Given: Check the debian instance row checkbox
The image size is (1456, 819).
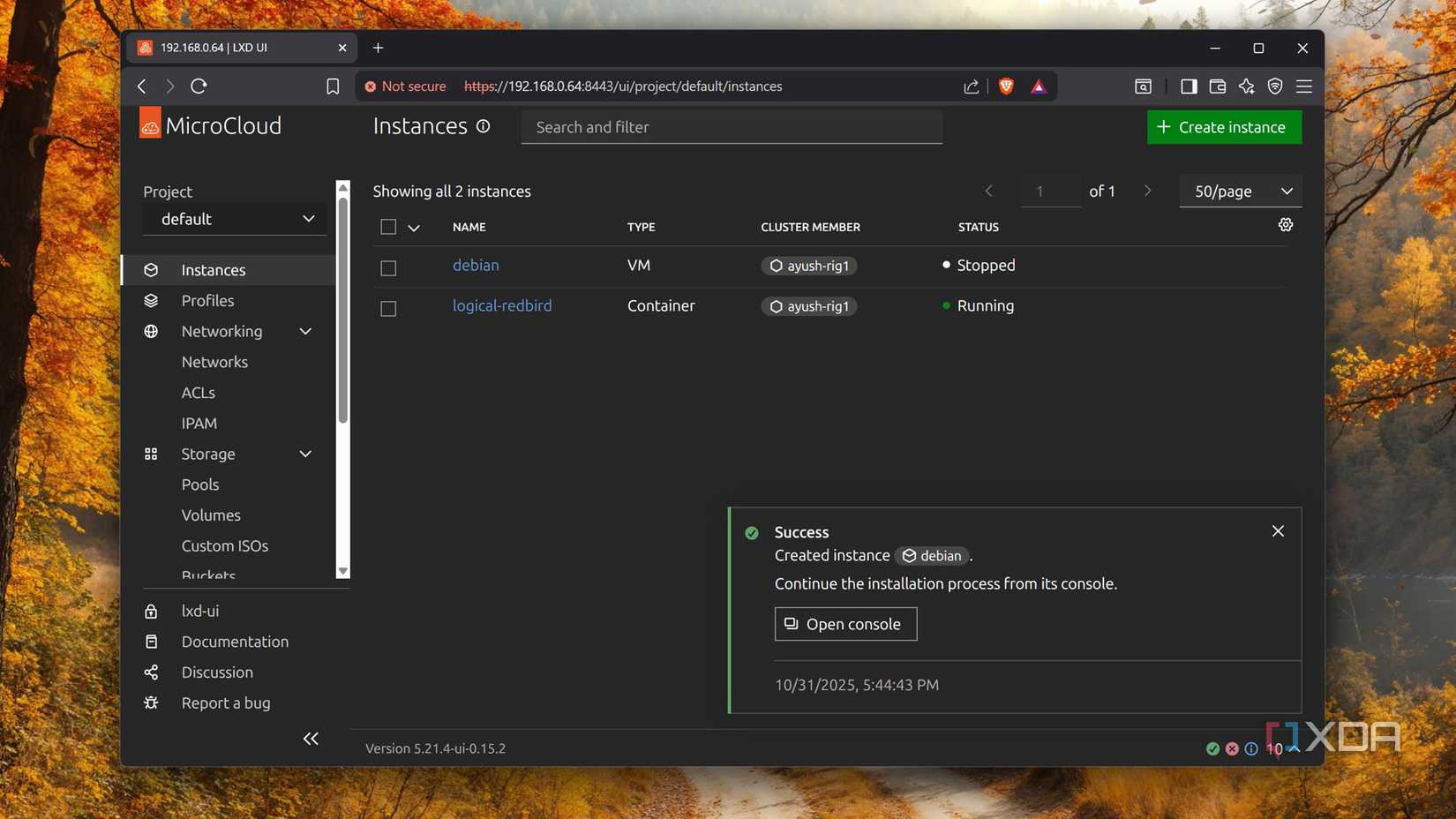Looking at the screenshot, I should [x=388, y=267].
